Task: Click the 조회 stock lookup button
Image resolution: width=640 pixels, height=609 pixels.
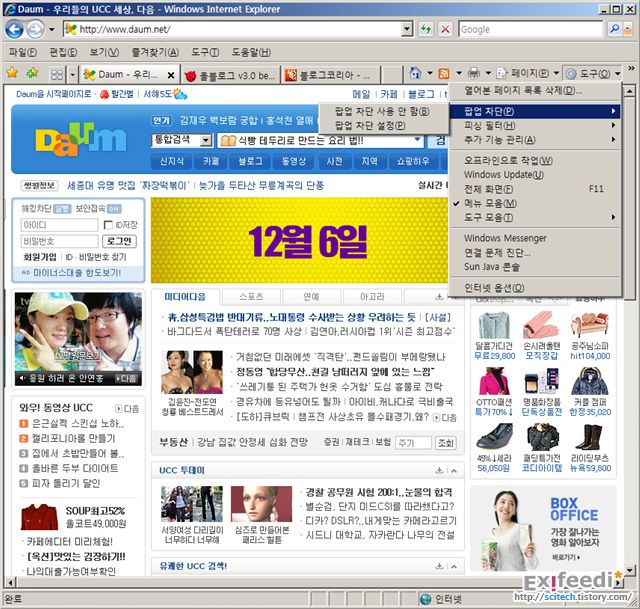Action: tap(445, 443)
